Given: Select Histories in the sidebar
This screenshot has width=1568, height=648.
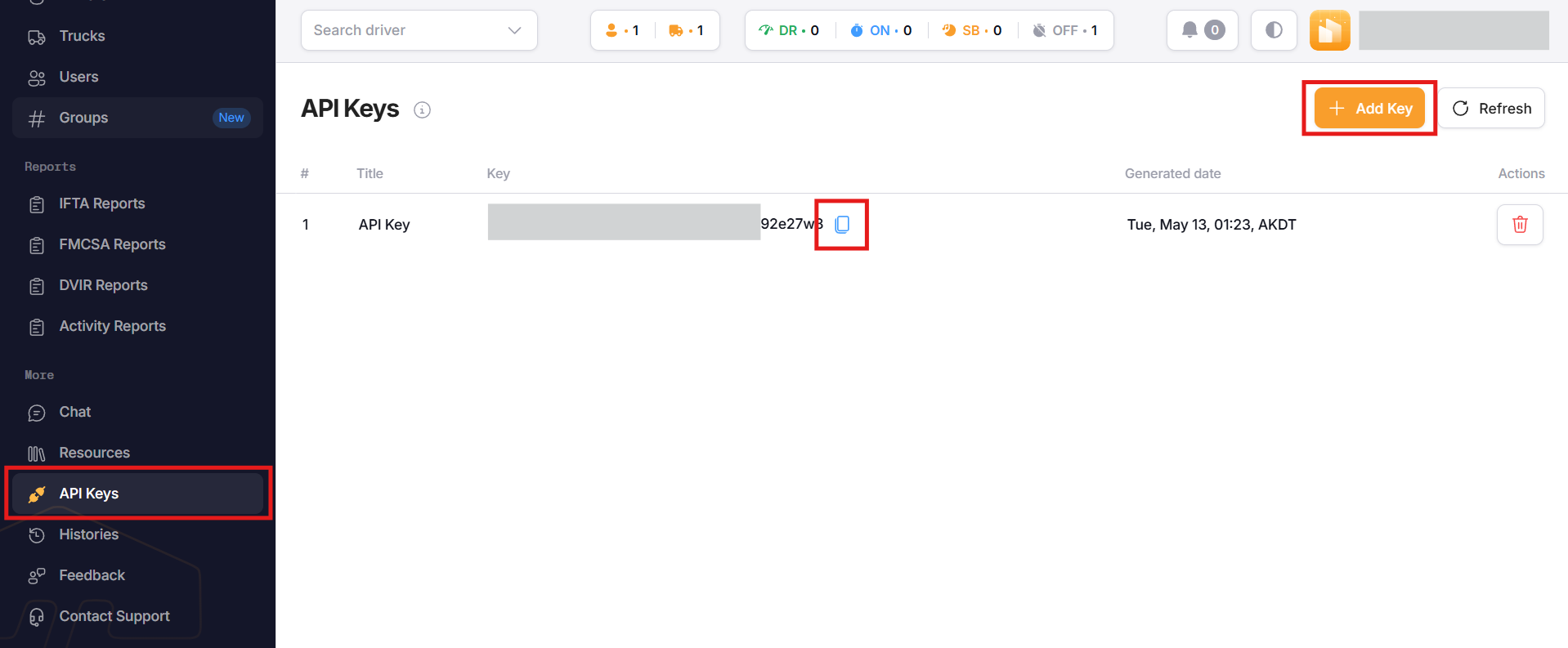Looking at the screenshot, I should coord(88,534).
